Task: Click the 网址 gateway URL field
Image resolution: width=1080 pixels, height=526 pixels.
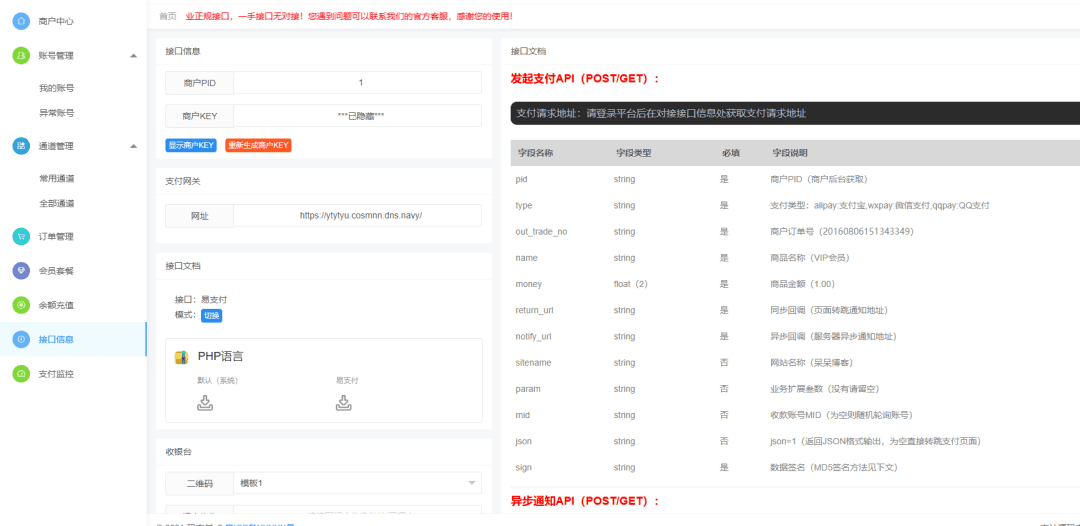Action: (357, 215)
